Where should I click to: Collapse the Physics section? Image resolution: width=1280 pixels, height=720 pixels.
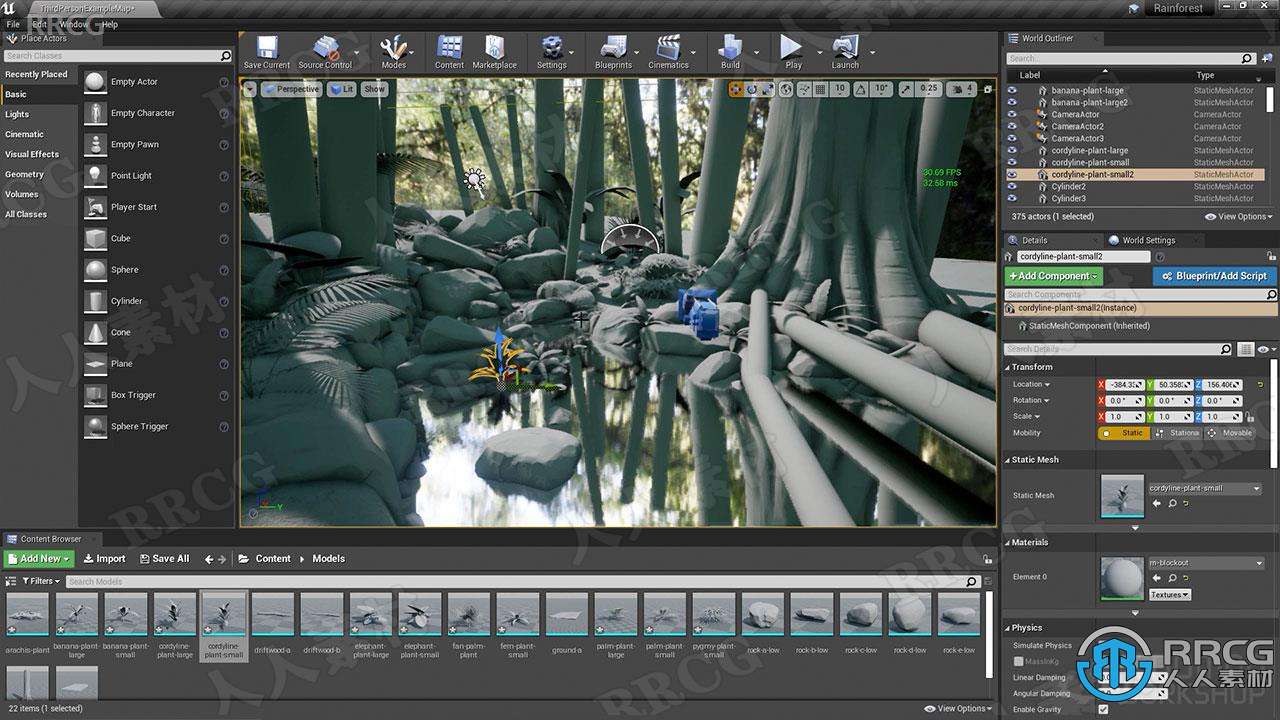[1008, 628]
